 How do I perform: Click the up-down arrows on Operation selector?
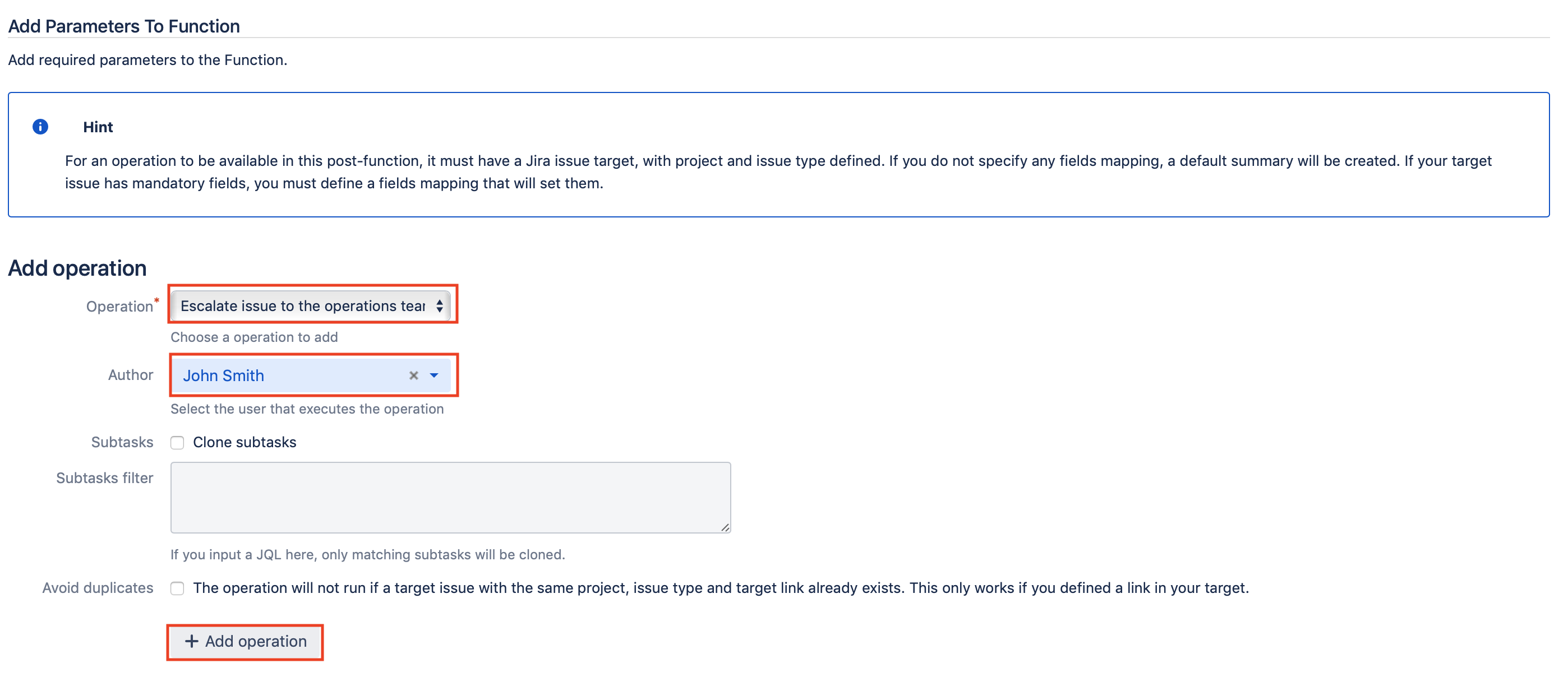(x=440, y=306)
